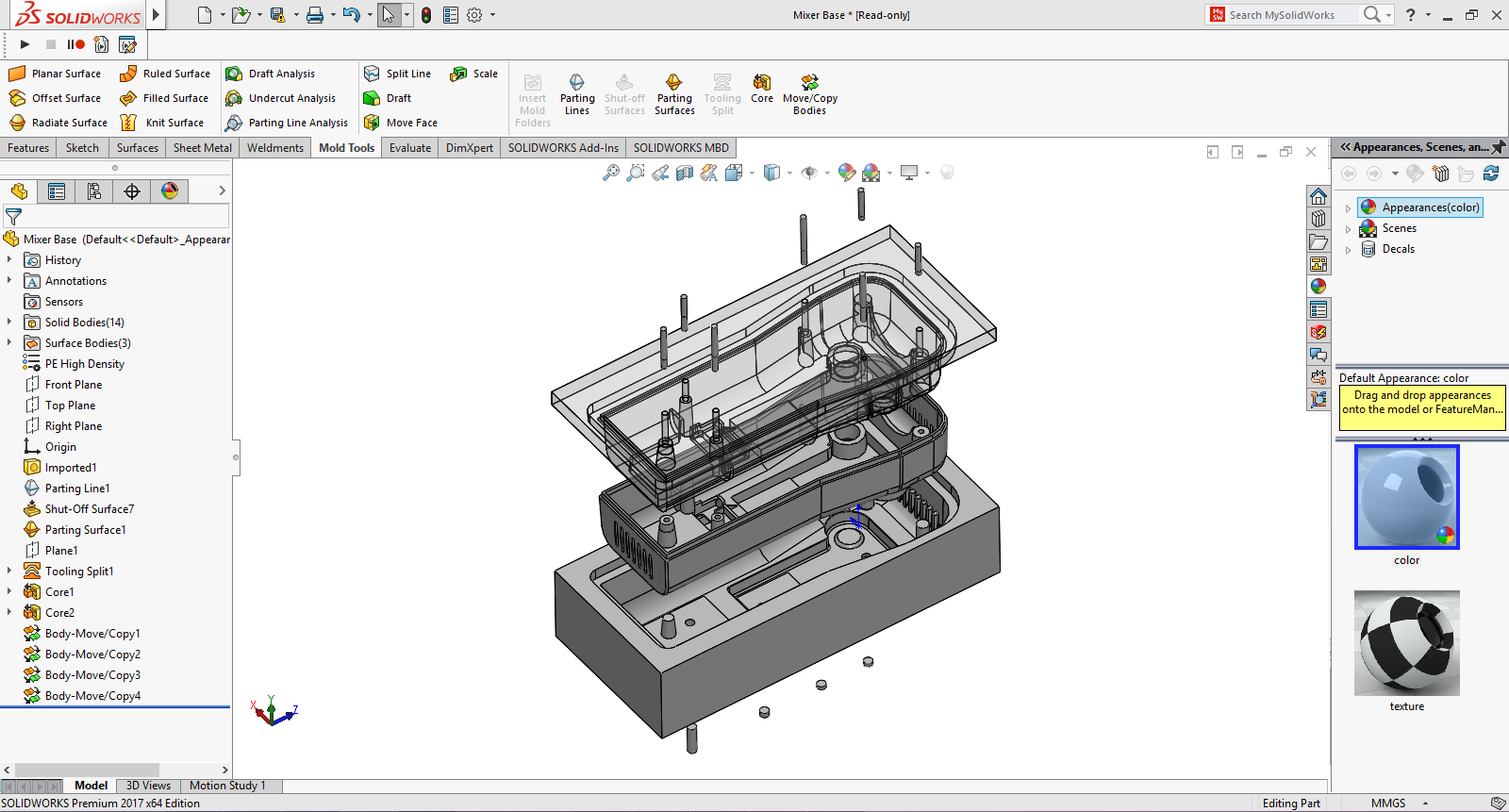This screenshot has height=812, width=1509.
Task: Open the Parting Surfaces tool
Action: (x=674, y=94)
